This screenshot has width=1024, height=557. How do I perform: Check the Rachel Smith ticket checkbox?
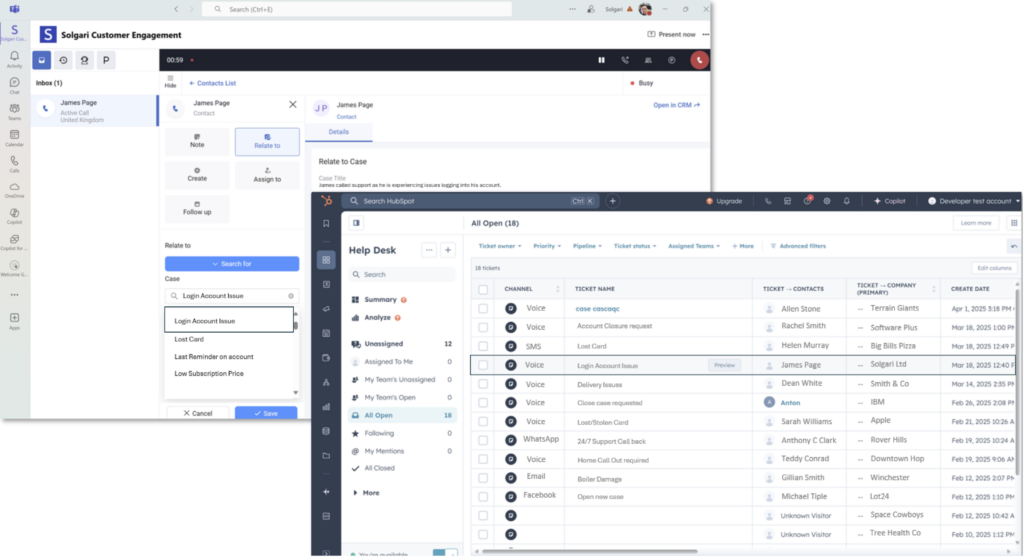point(483,327)
